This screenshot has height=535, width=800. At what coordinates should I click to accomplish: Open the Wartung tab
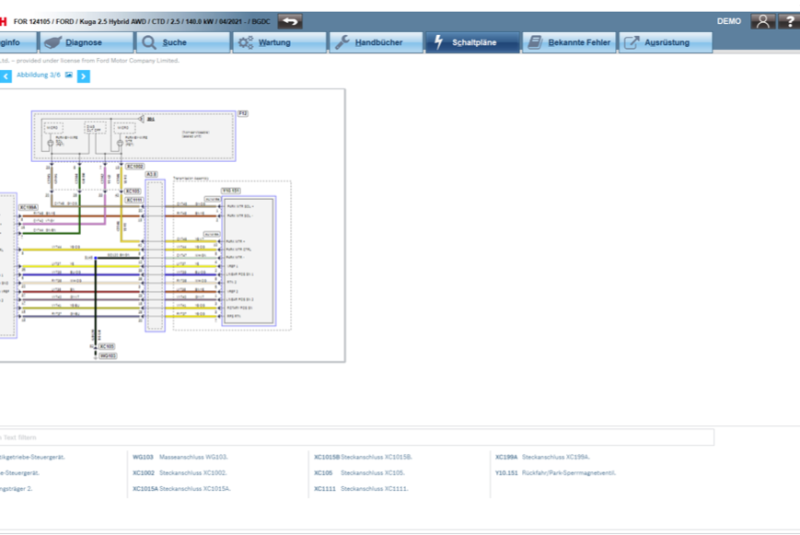279,42
